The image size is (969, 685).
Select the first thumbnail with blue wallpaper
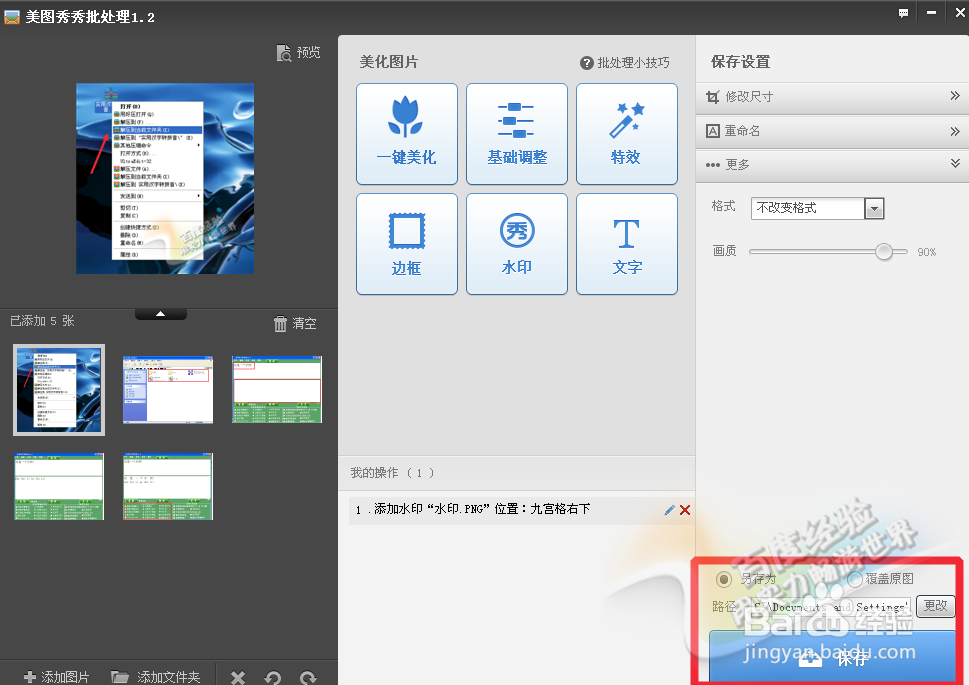coord(59,390)
